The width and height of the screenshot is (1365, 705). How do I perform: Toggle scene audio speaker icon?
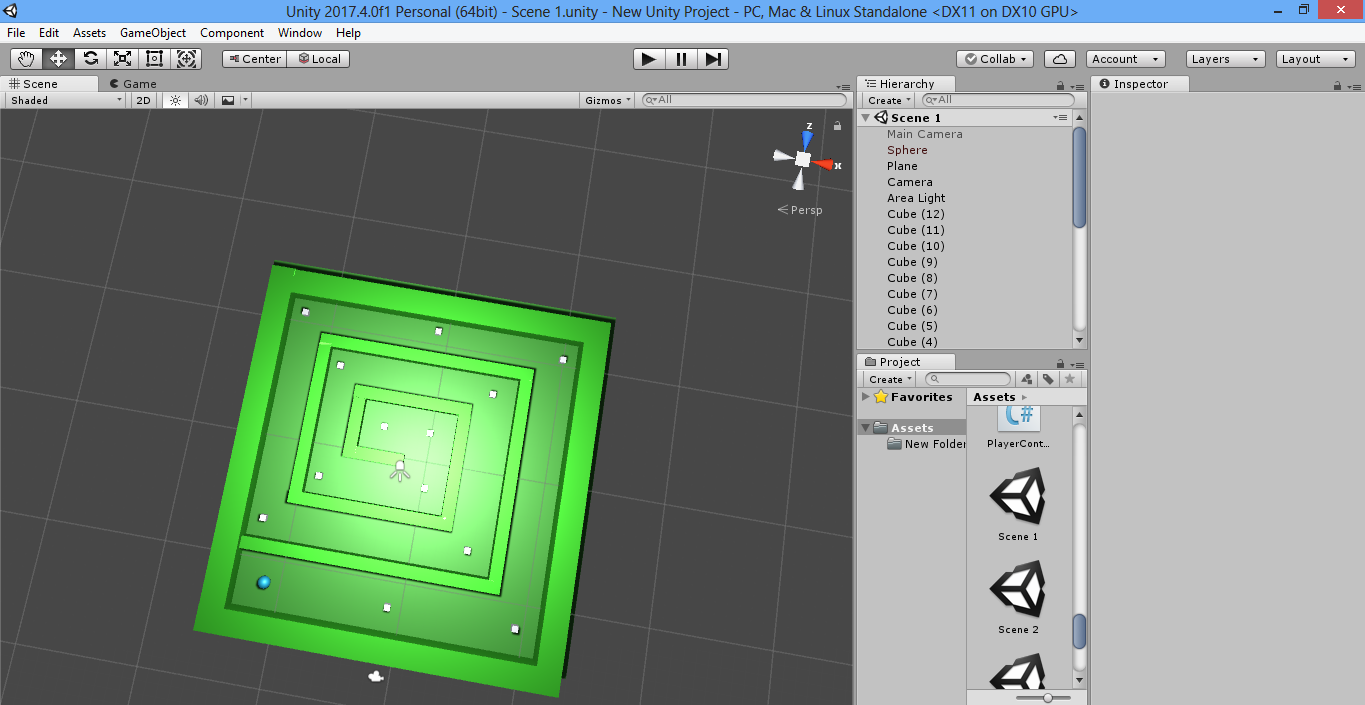pyautogui.click(x=201, y=100)
